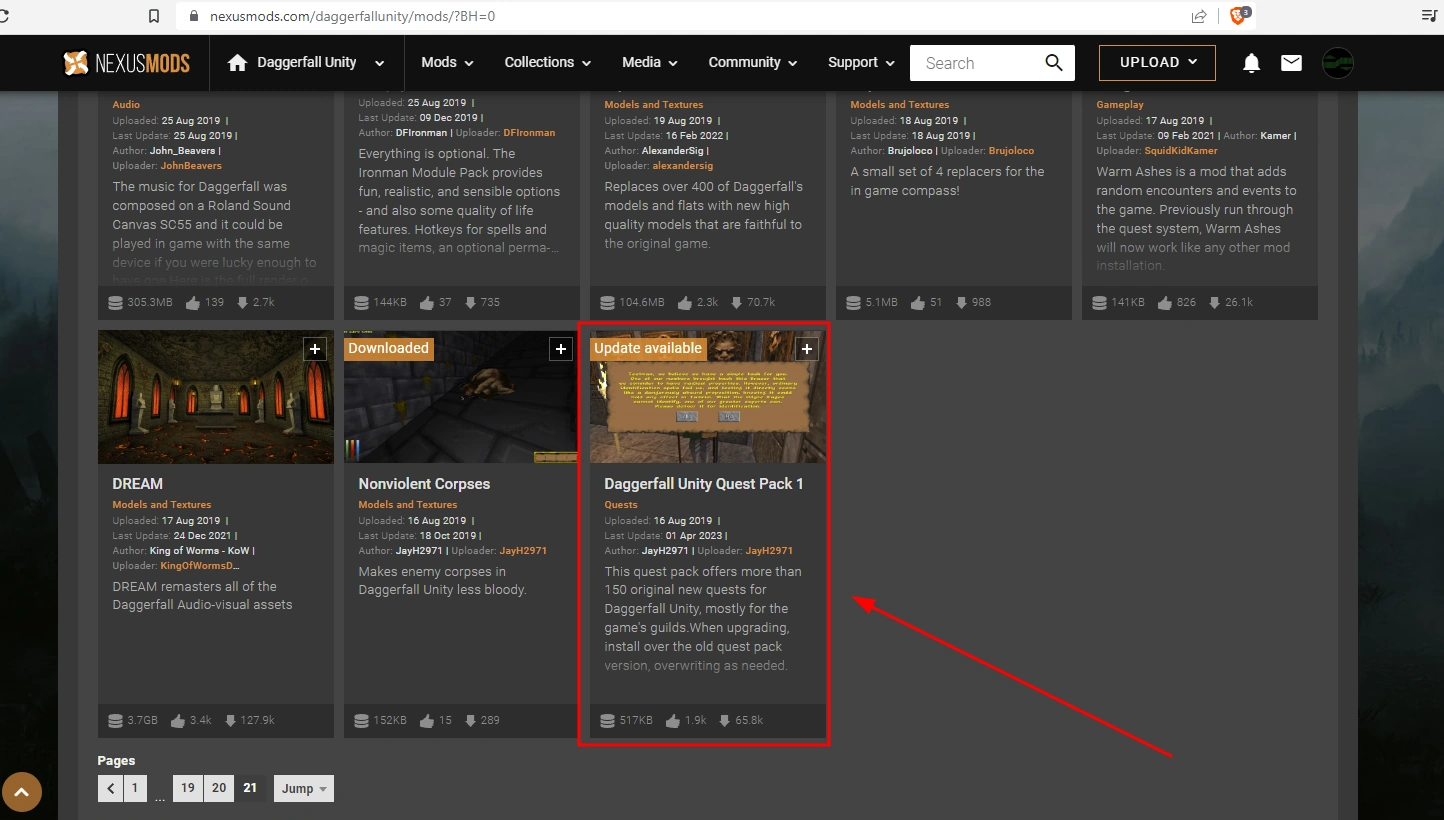Click the Nexus Mods logo
This screenshot has width=1444, height=820.
[127, 63]
